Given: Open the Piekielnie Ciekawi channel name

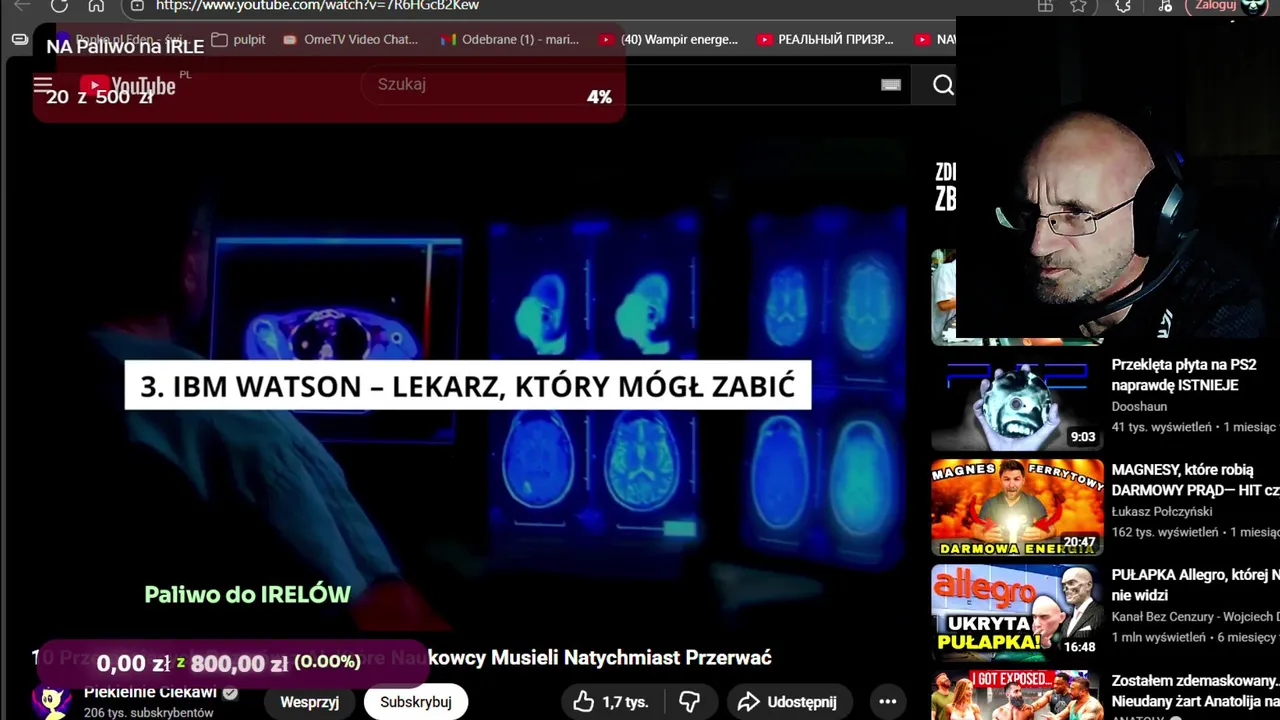Looking at the screenshot, I should pyautogui.click(x=150, y=692).
